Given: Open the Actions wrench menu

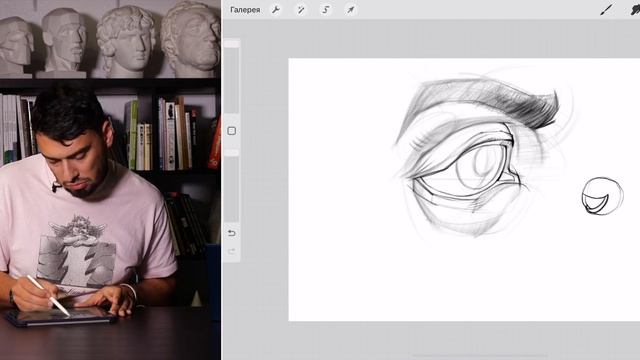Looking at the screenshot, I should [276, 10].
